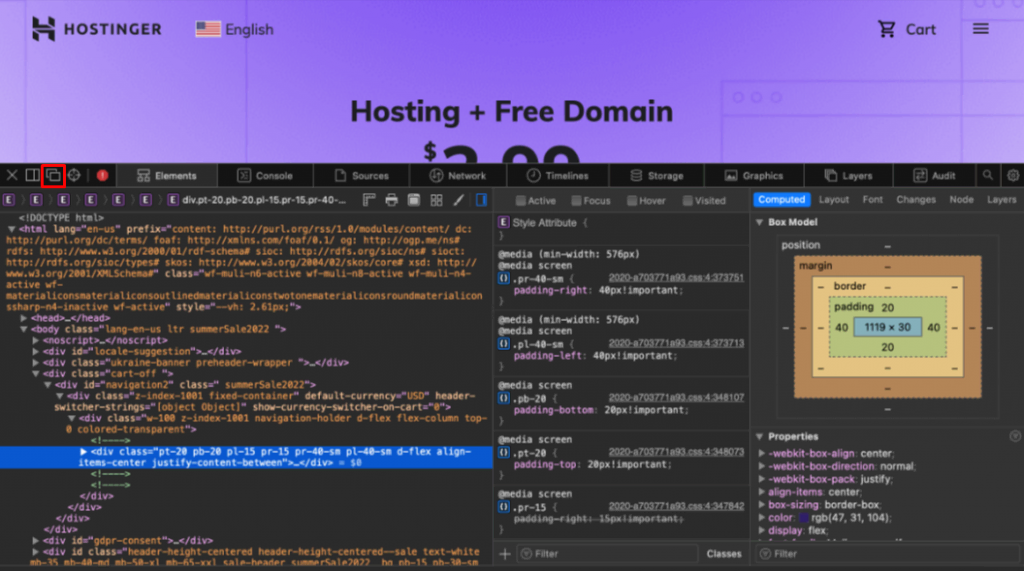Open the Hostinger shopping cart
Screen dimensions: 1024x571
906,29
